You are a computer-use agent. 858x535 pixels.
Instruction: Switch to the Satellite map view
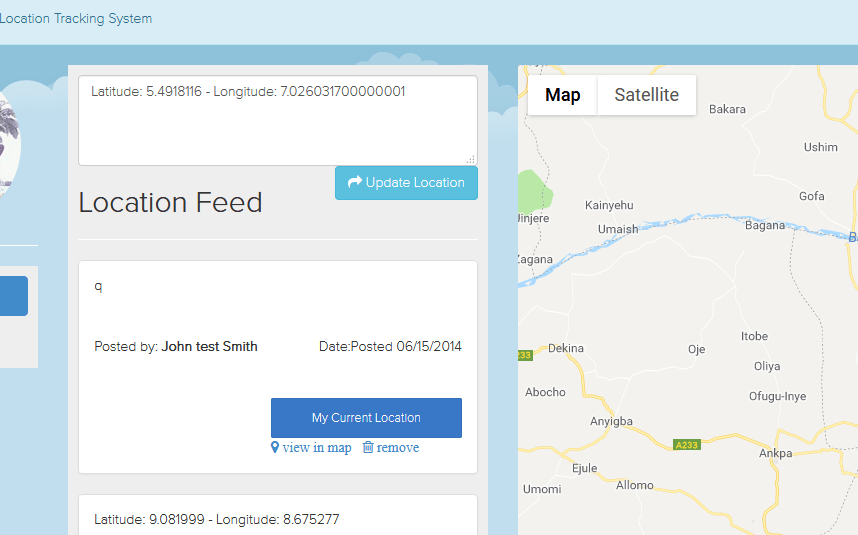pyautogui.click(x=646, y=95)
